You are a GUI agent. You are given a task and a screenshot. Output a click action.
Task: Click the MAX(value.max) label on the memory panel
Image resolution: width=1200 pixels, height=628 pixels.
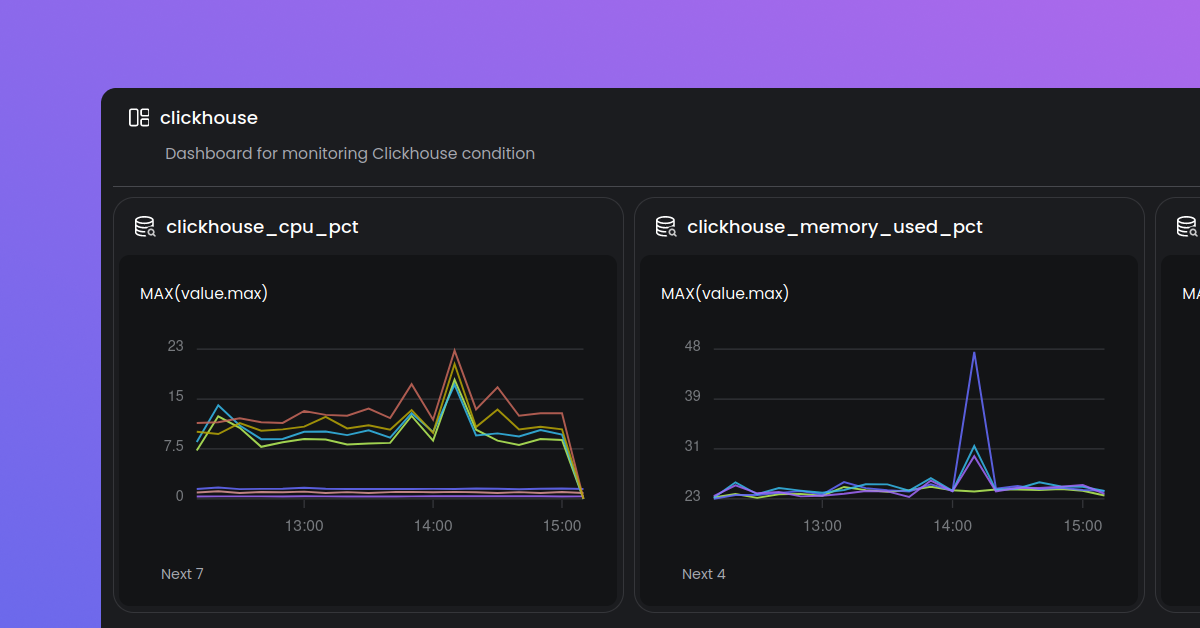click(x=724, y=292)
